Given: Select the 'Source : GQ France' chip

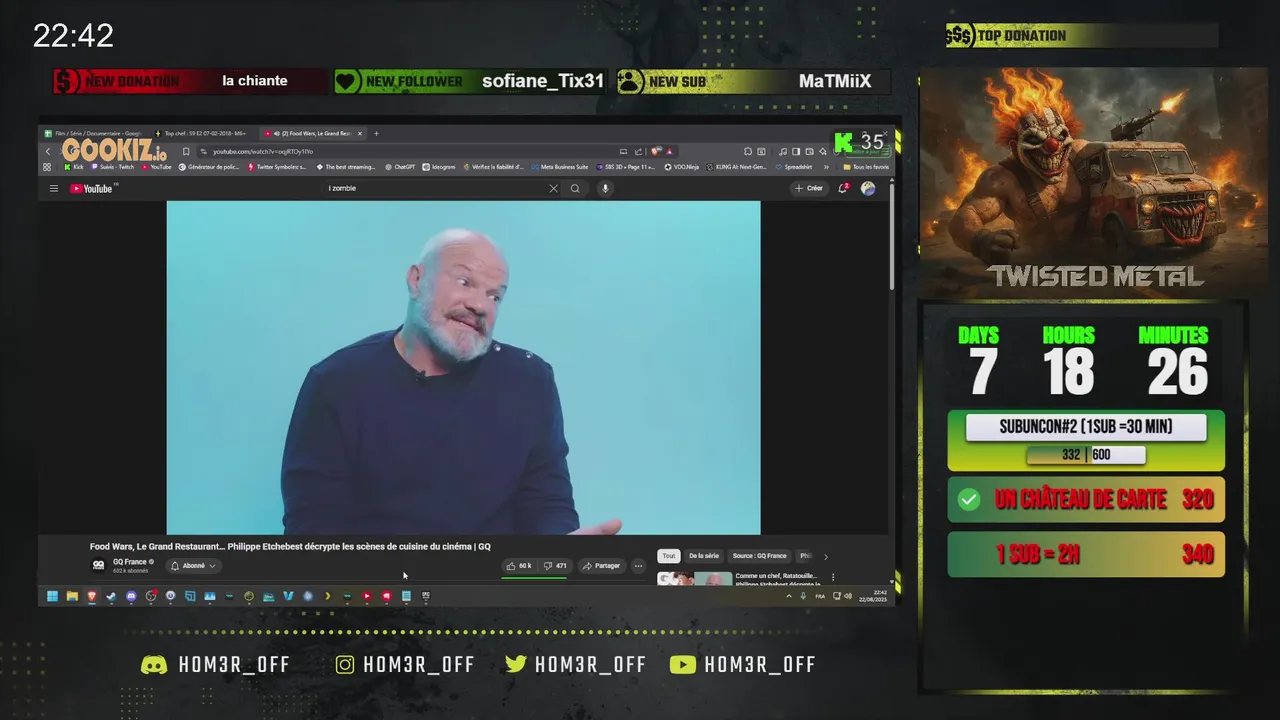Looking at the screenshot, I should 760,556.
